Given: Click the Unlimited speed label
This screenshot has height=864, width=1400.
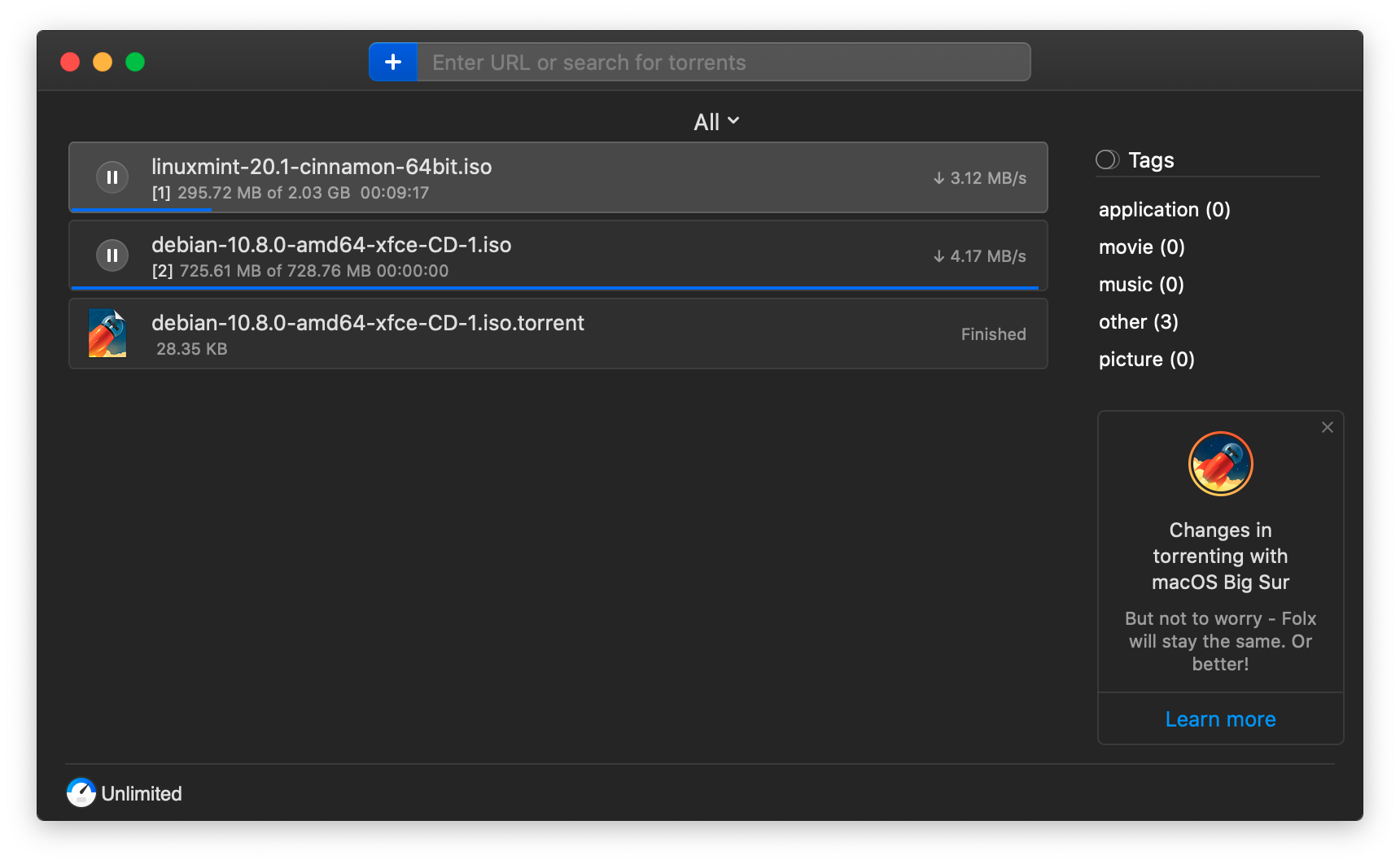Looking at the screenshot, I should 142,794.
